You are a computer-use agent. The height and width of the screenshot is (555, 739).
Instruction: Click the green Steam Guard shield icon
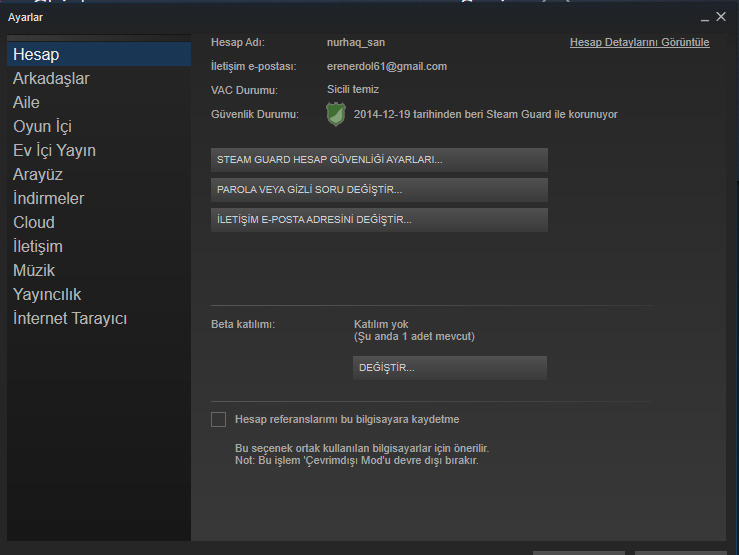click(336, 114)
